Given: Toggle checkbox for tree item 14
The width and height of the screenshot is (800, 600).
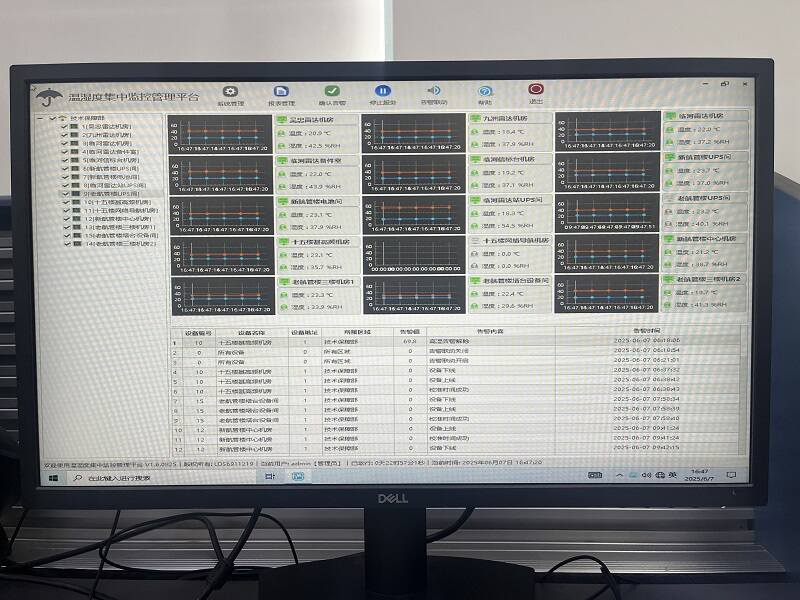Looking at the screenshot, I should [66, 243].
